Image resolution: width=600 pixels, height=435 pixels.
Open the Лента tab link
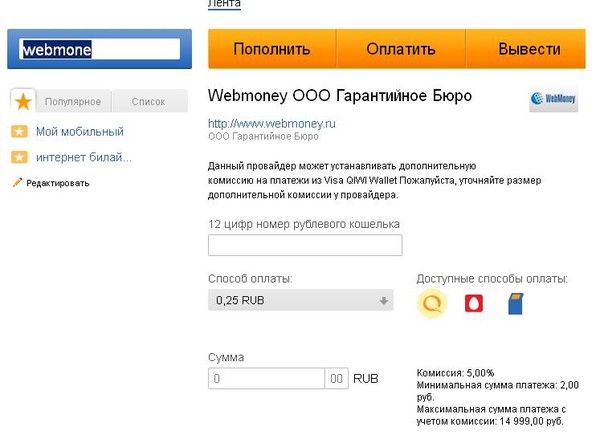coord(224,4)
